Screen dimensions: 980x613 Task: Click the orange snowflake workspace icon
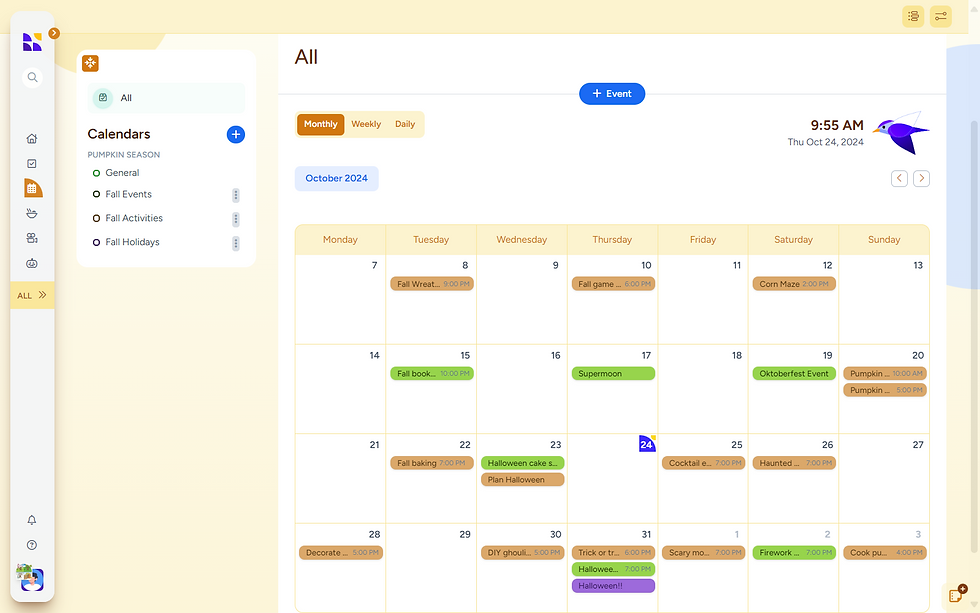[x=91, y=63]
